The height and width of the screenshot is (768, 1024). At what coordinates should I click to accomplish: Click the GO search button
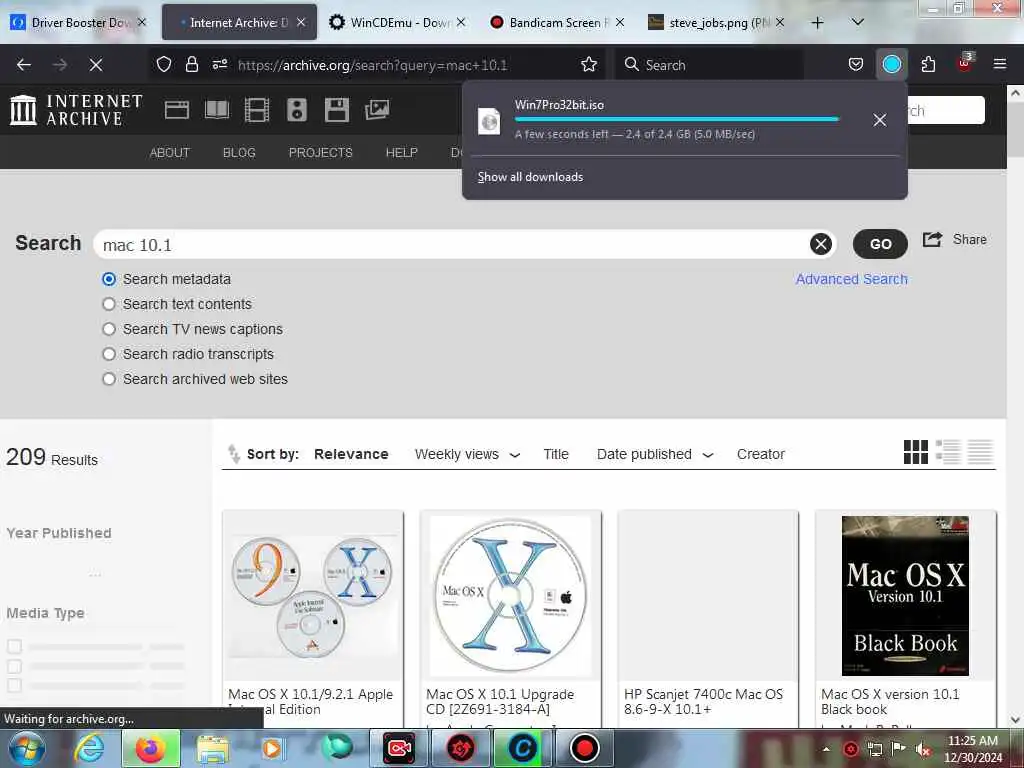pos(880,244)
